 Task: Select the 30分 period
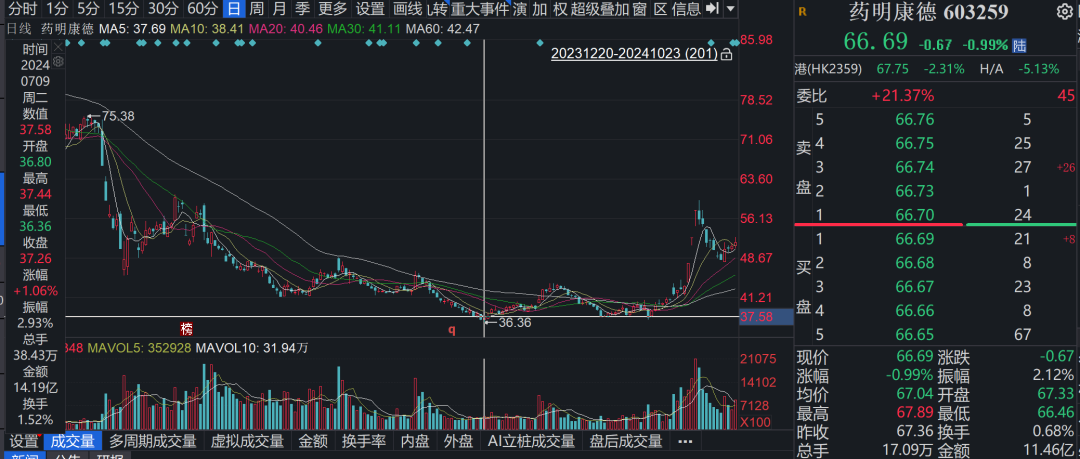pyautogui.click(x=163, y=8)
